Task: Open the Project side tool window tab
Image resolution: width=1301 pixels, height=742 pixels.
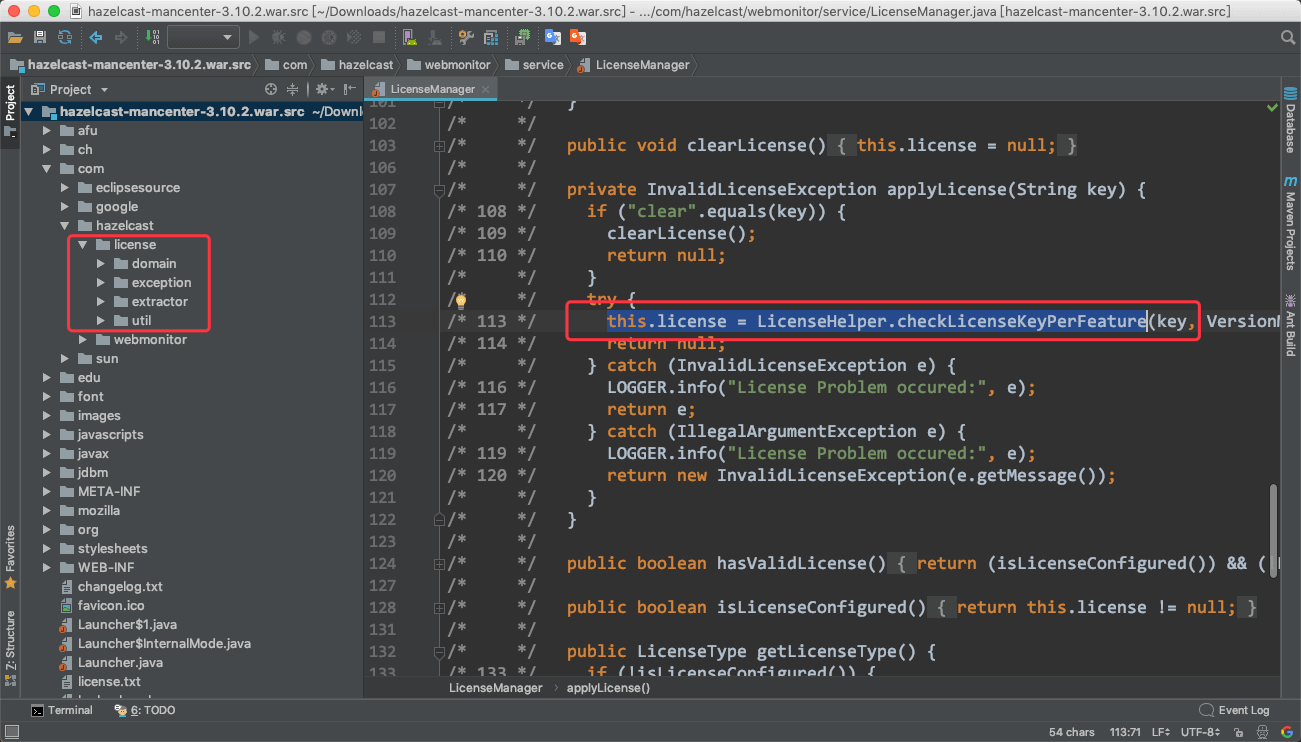Action: point(10,111)
